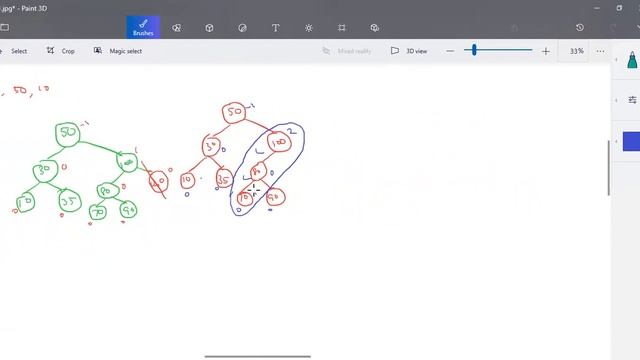Click the vertical canvas scrollbar

pos(608,168)
